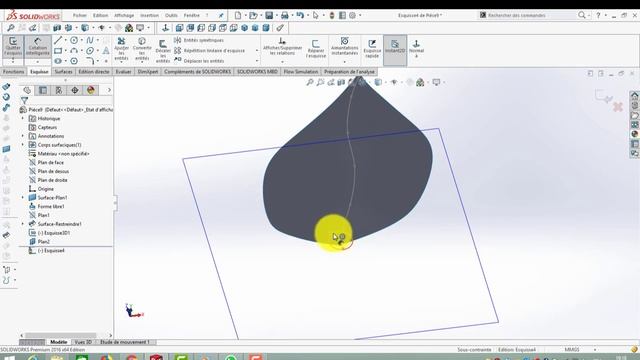
Task: Open the Affichage menu
Action: point(124,15)
